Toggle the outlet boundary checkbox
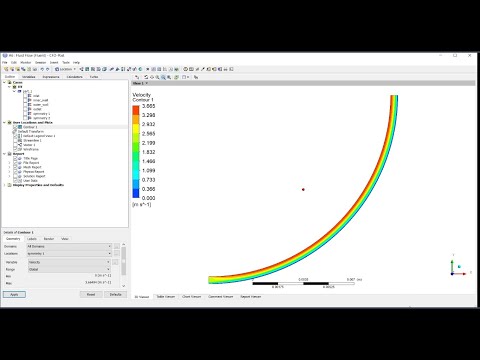Image resolution: width=480 pixels, height=360 pixels. (x=25, y=109)
